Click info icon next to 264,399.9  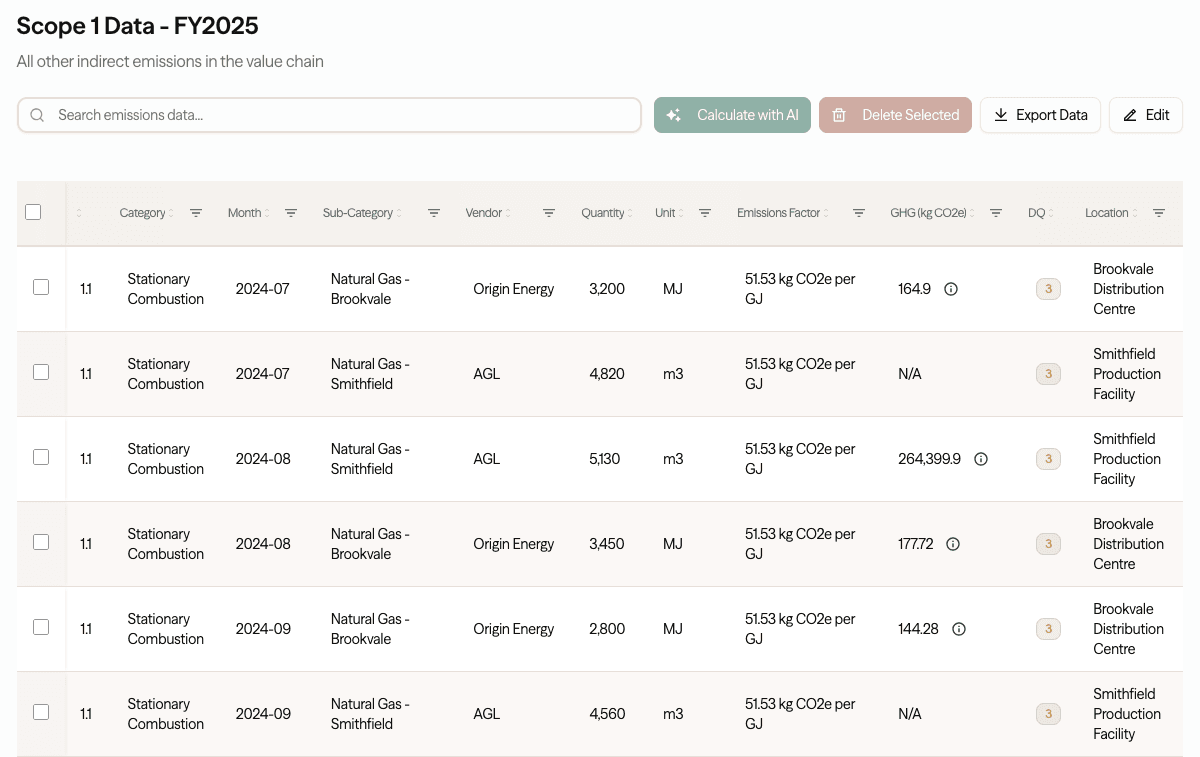coord(981,459)
